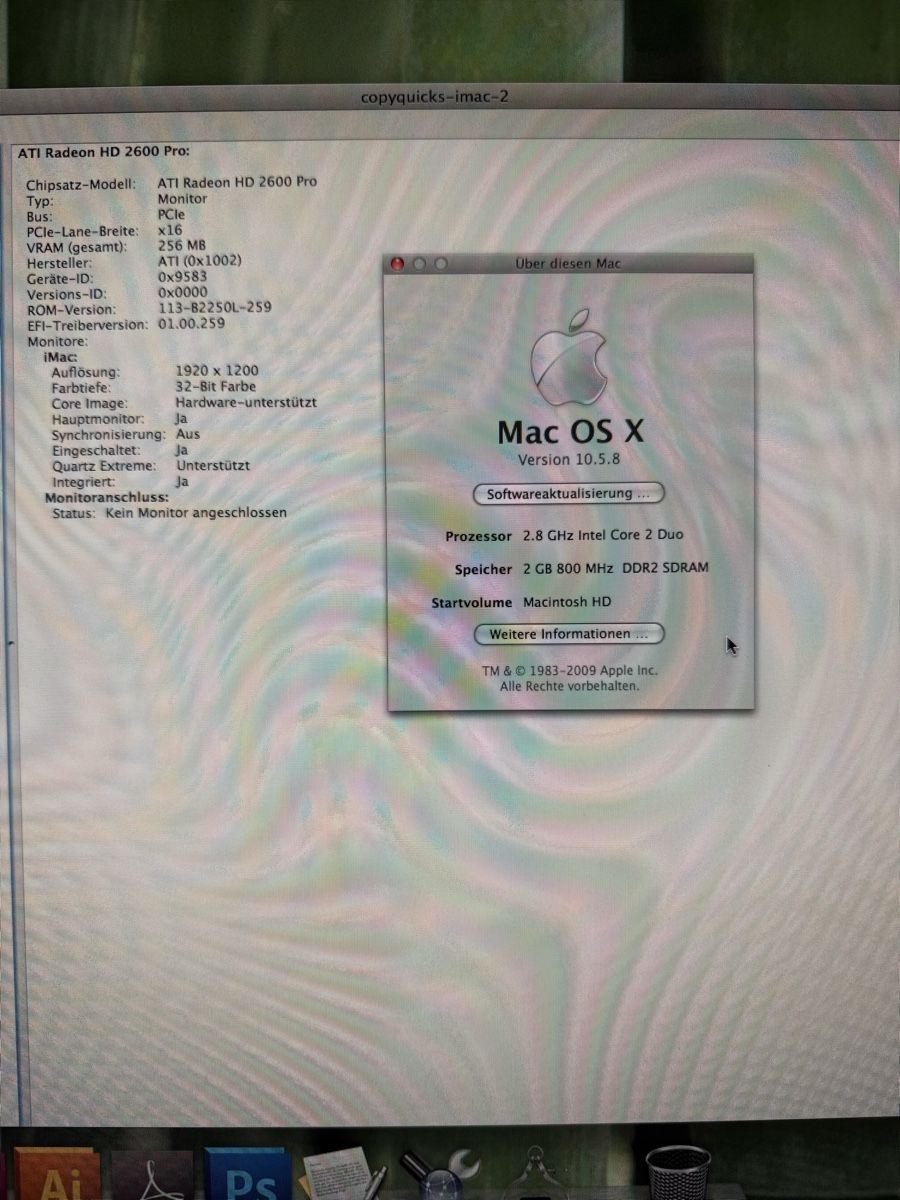Click the Monitore label
The height and width of the screenshot is (1200, 900).
57,341
